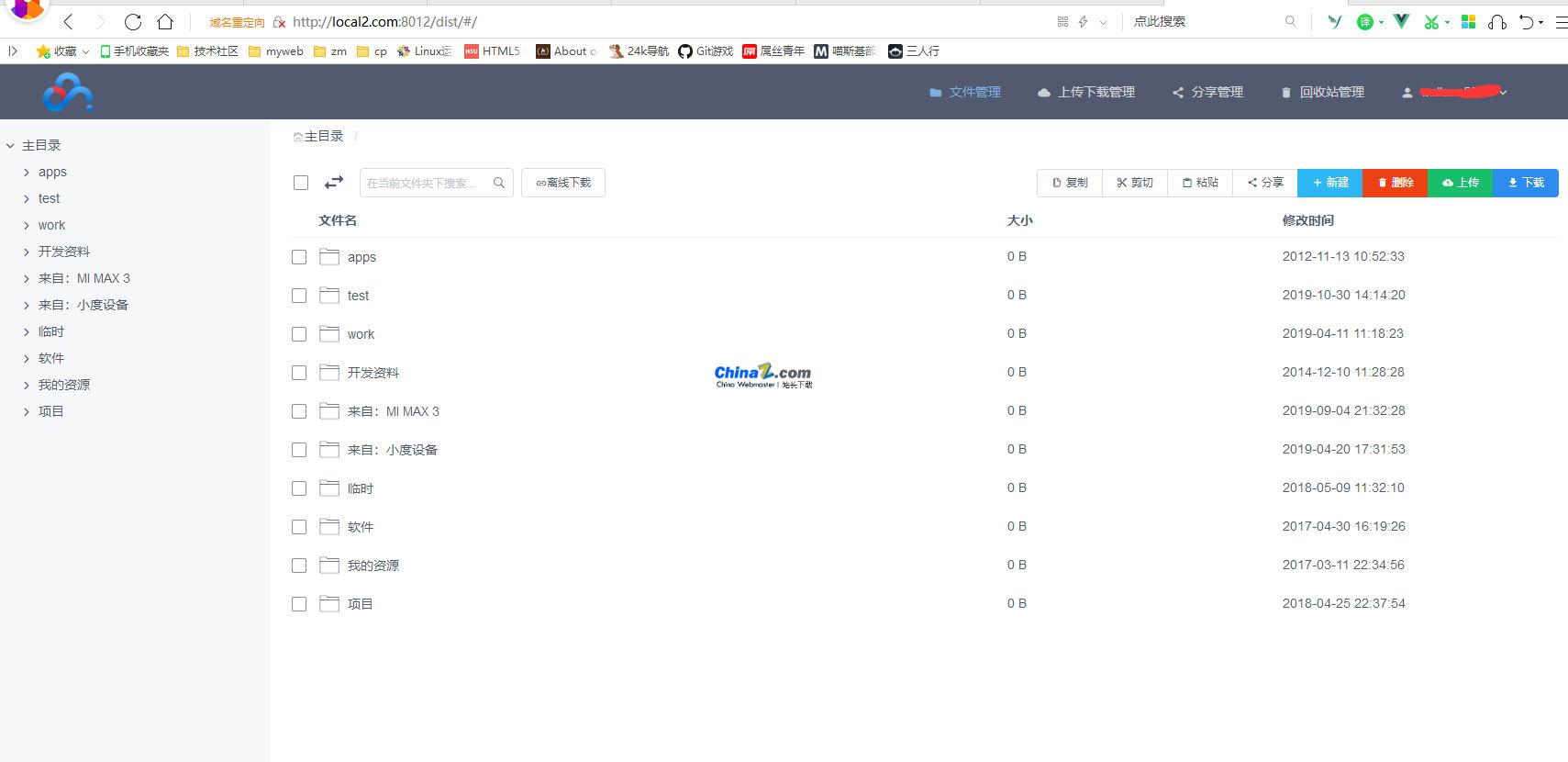
Task: Open 回收站管理 navigation tab
Action: (x=1323, y=92)
